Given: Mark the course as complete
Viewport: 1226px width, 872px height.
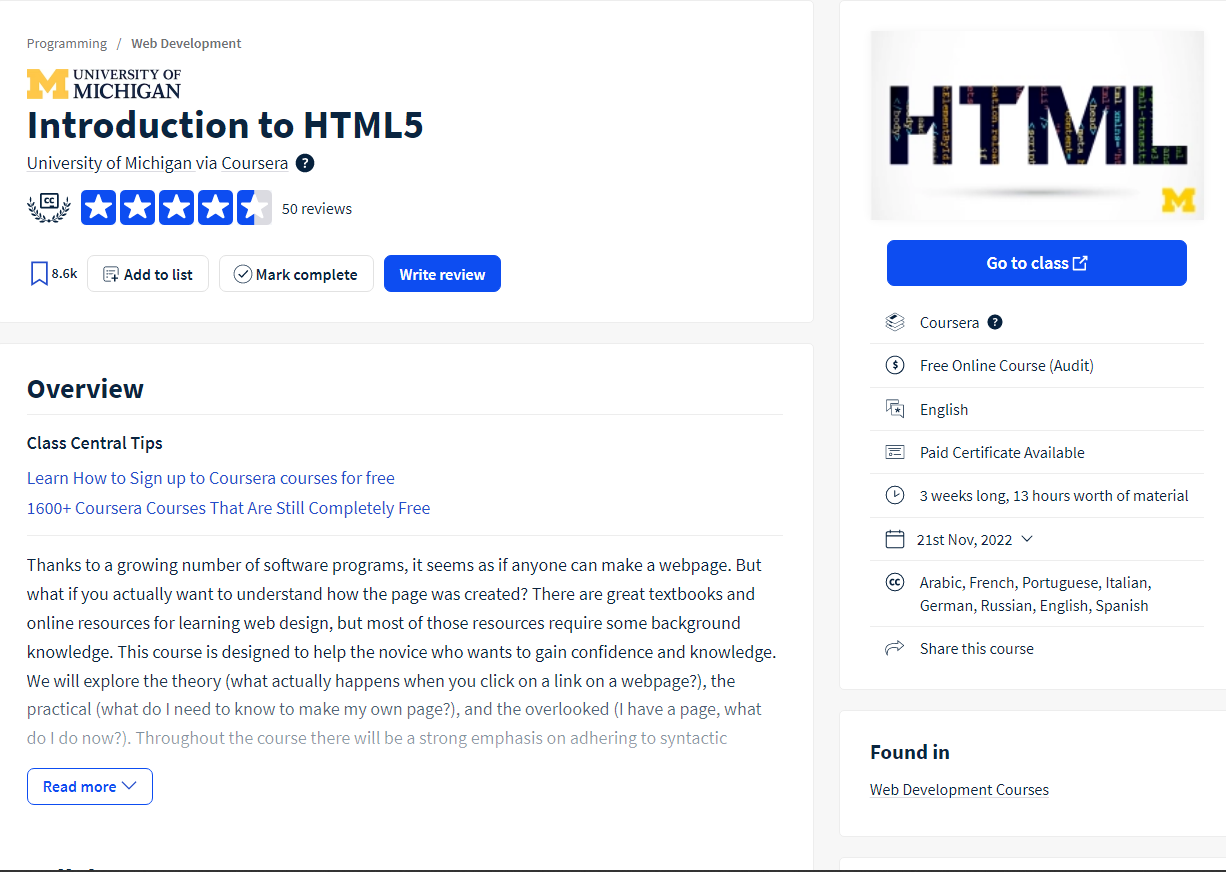Looking at the screenshot, I should (x=296, y=274).
